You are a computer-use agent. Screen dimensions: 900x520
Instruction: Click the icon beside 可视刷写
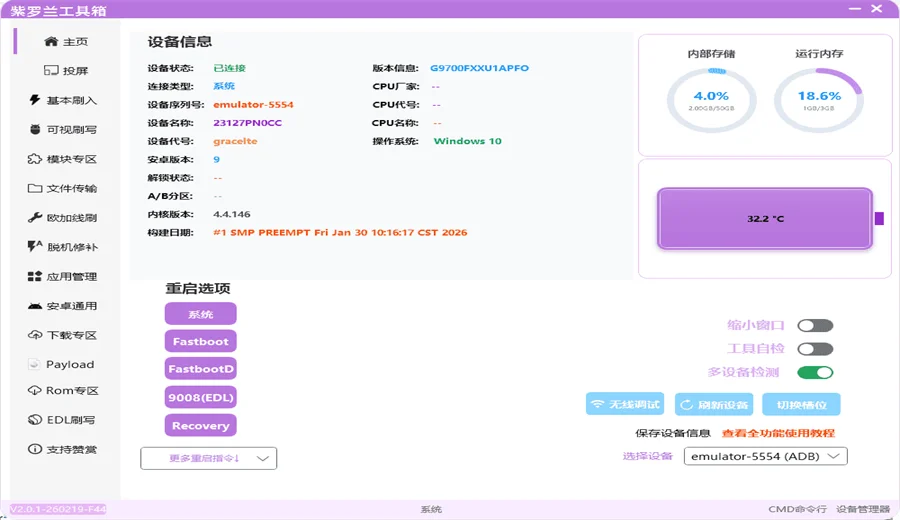click(35, 129)
